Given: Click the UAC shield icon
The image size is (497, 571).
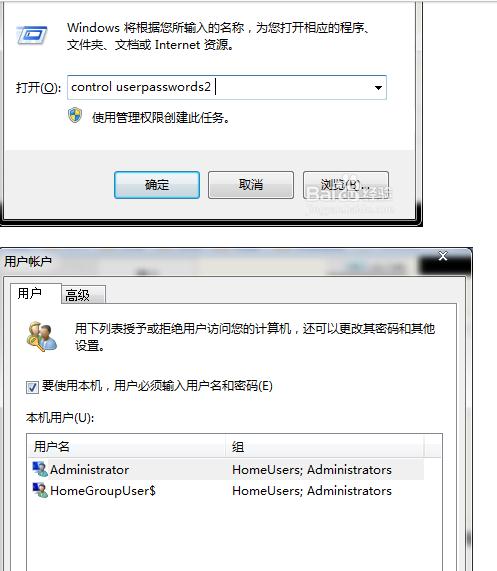Looking at the screenshot, I should [x=75, y=115].
